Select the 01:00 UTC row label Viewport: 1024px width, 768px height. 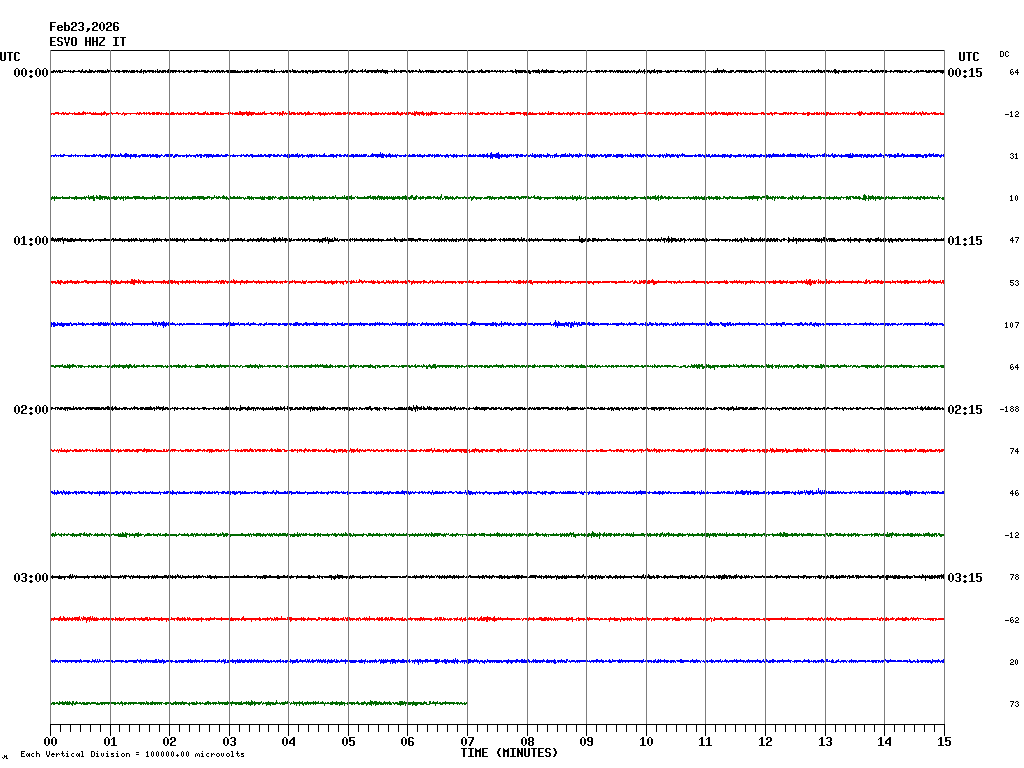[x=30, y=241]
